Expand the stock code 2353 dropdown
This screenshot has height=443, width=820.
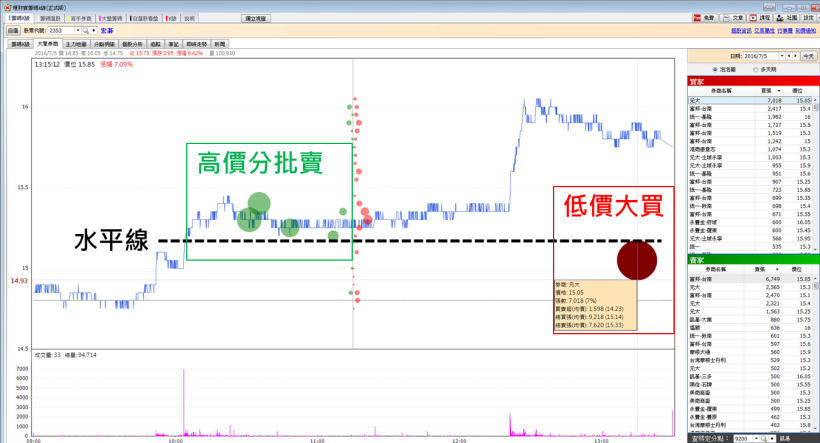click(75, 31)
